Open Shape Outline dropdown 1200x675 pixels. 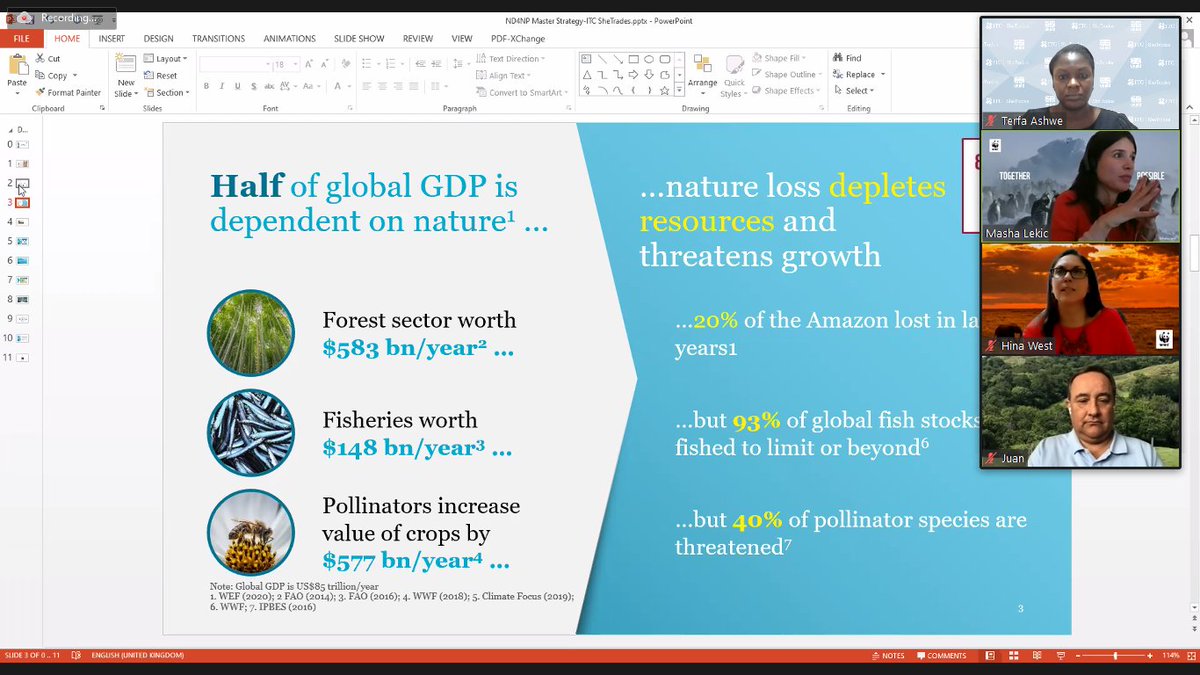click(787, 74)
